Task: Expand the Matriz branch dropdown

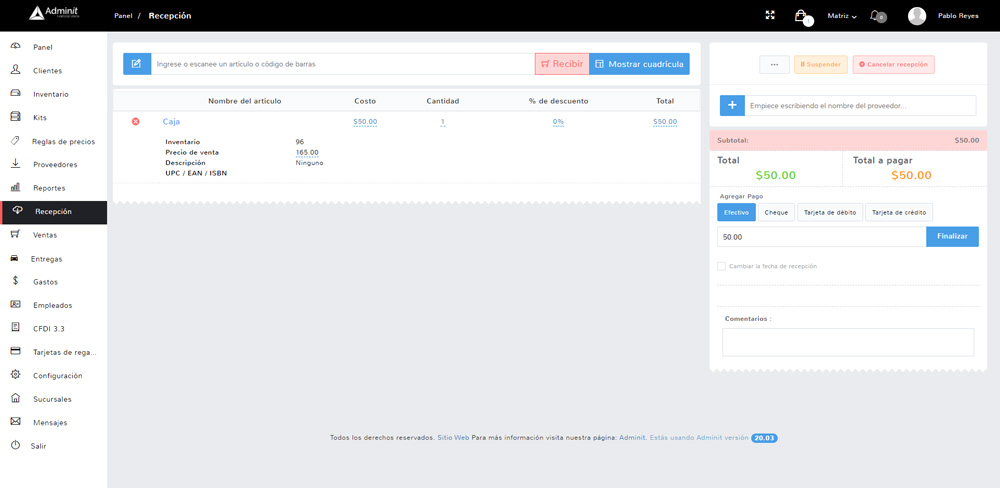Action: 842,16
